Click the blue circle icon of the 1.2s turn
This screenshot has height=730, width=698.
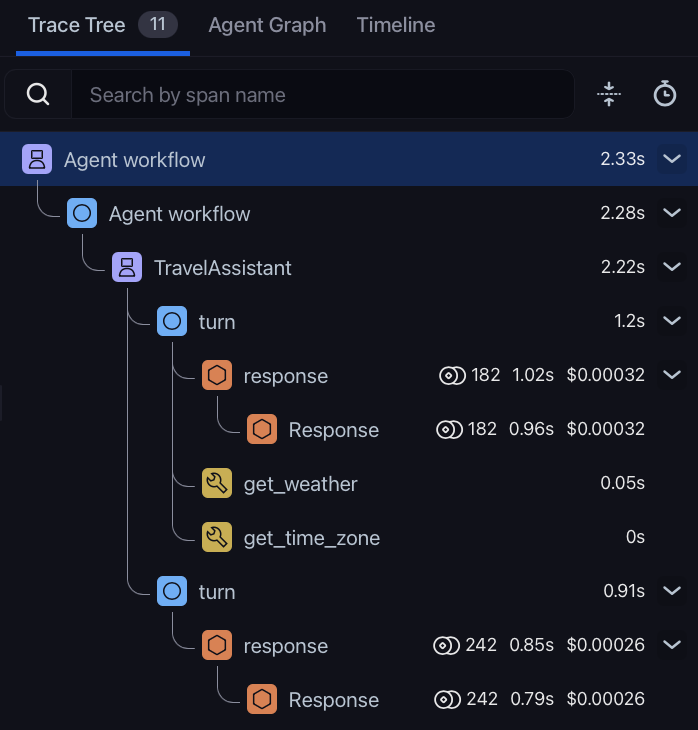click(172, 321)
